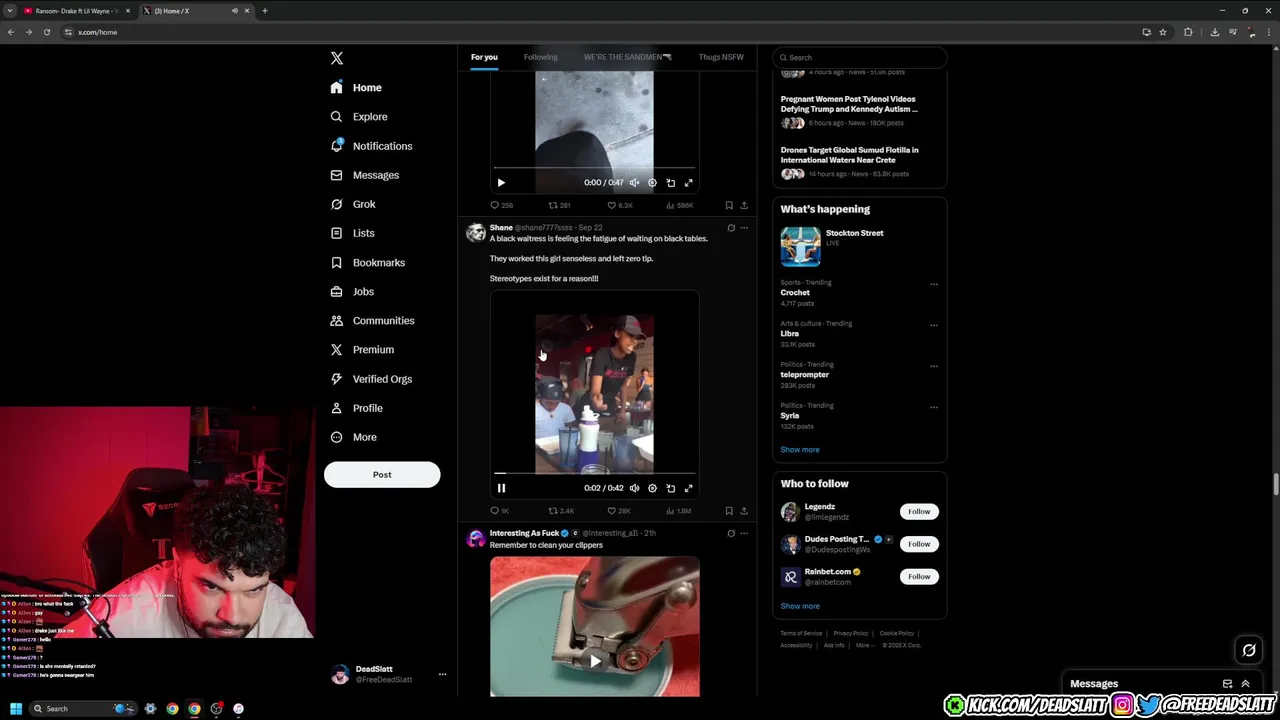Switch to the For you tab
The width and height of the screenshot is (1280, 720).
point(484,57)
